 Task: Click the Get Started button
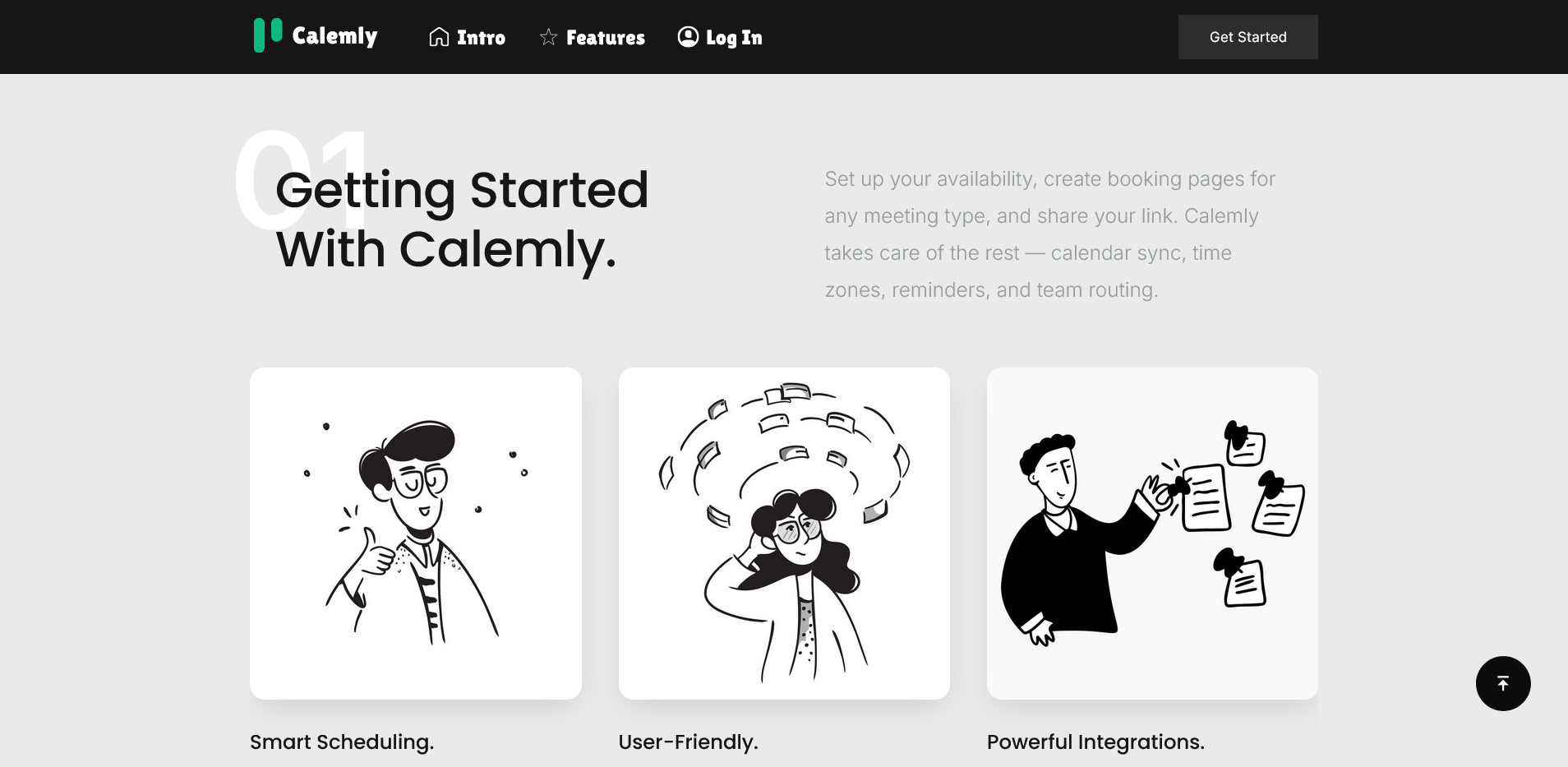pyautogui.click(x=1247, y=36)
